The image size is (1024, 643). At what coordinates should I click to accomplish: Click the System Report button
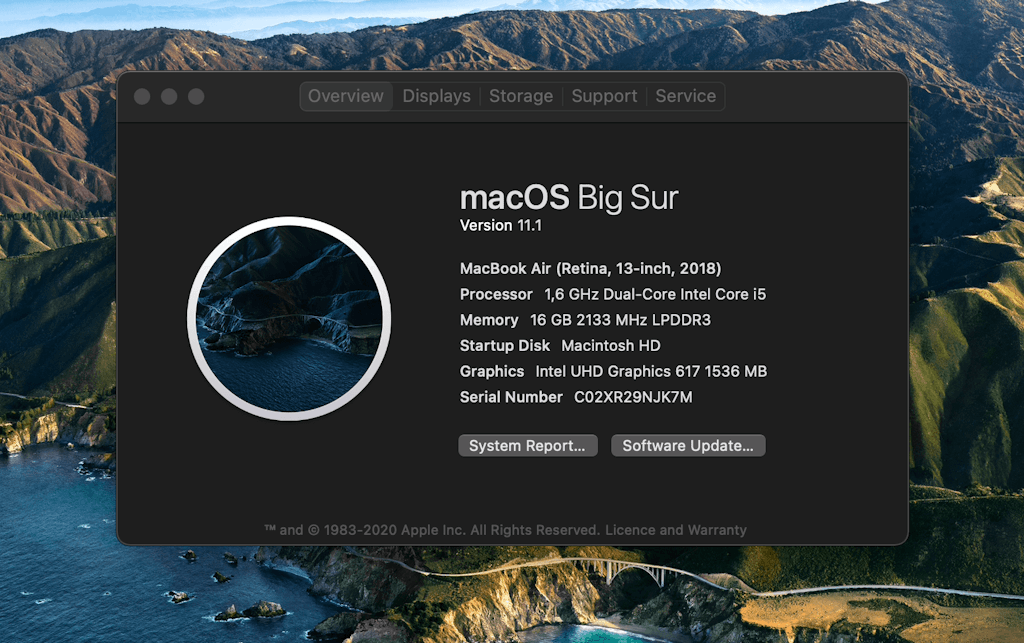[527, 445]
